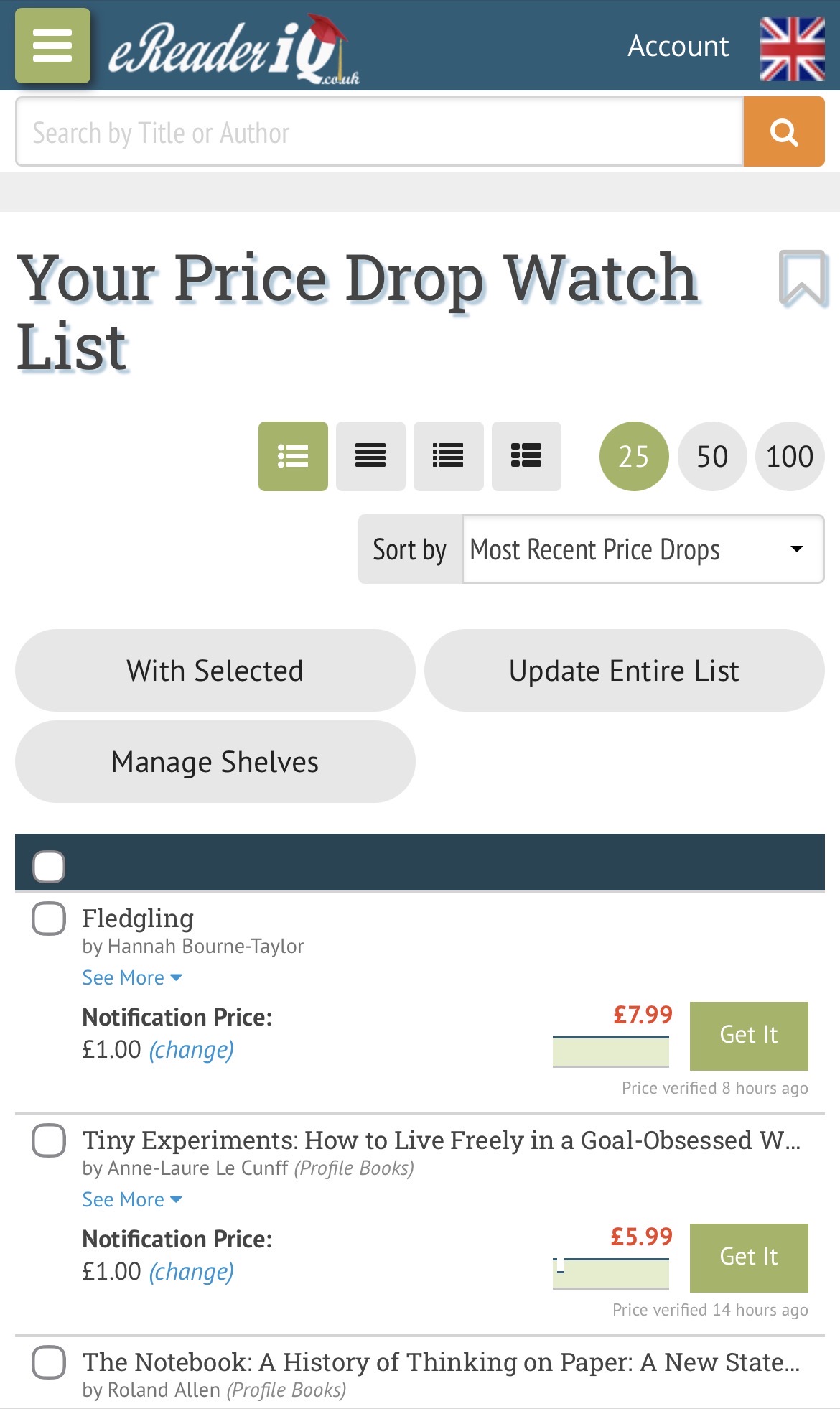Click the orange search magnifier button
The height and width of the screenshot is (1409, 840).
pyautogui.click(x=783, y=132)
